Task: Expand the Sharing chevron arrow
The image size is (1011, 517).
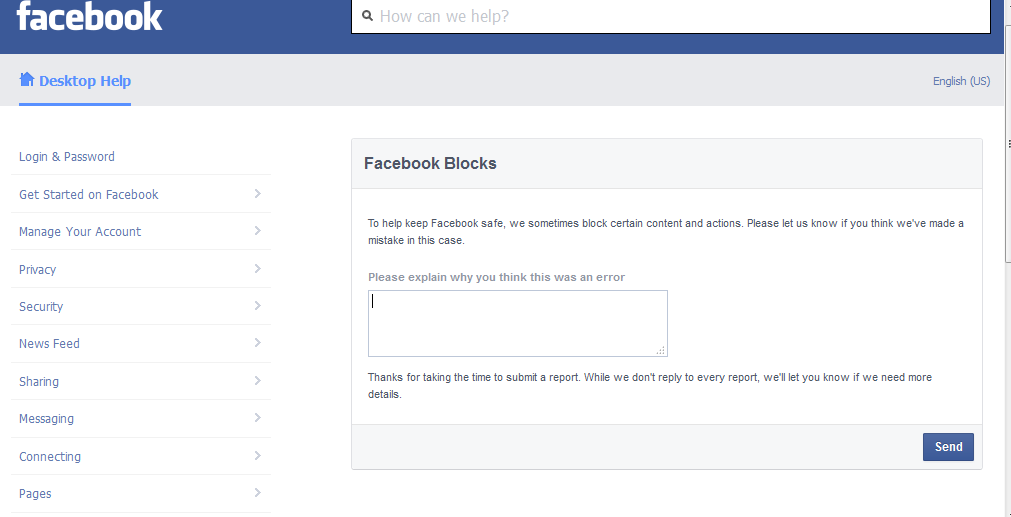Action: coord(257,380)
